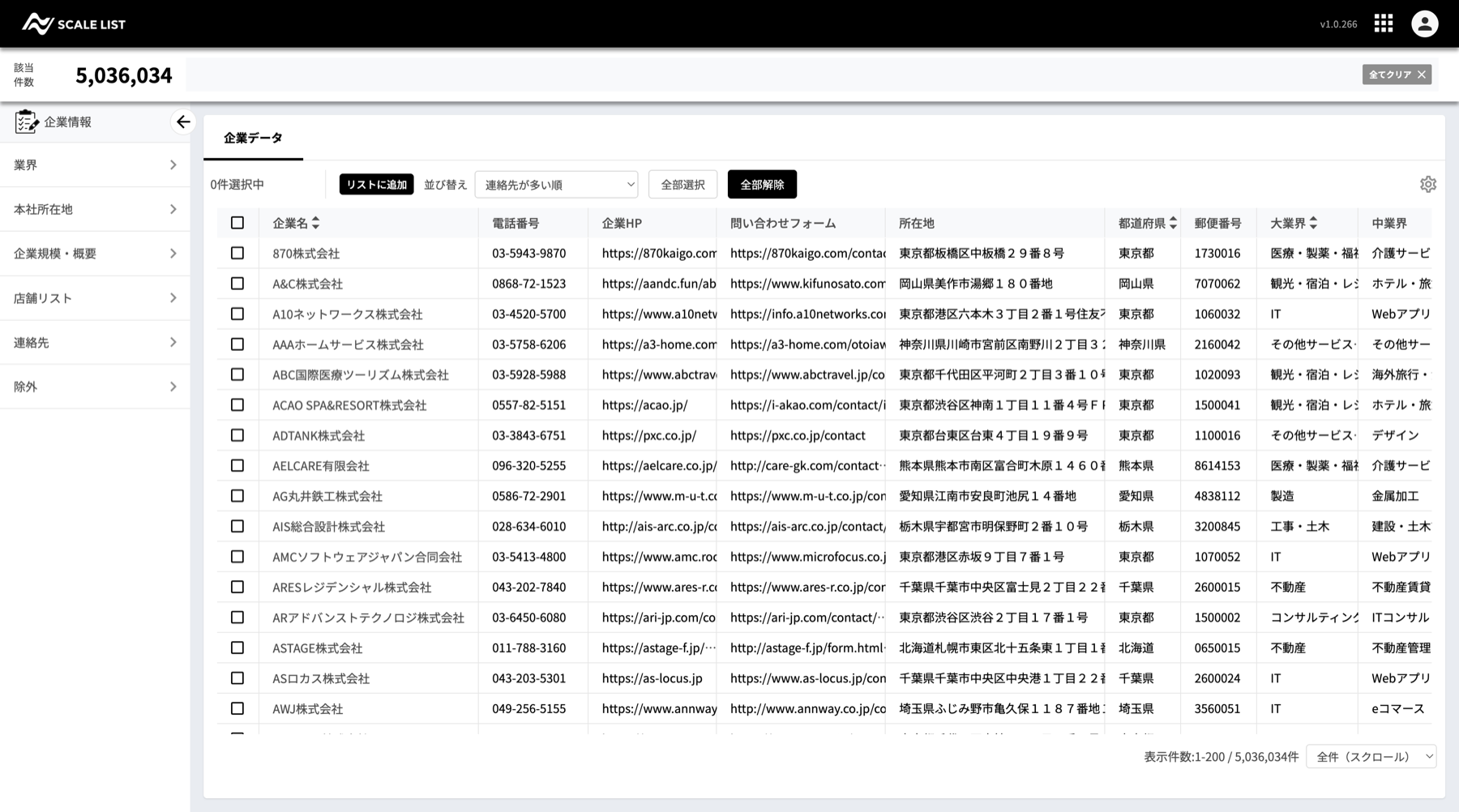
Task: Click company name ABC国際医療ツーリズム株式会社
Action: click(361, 374)
